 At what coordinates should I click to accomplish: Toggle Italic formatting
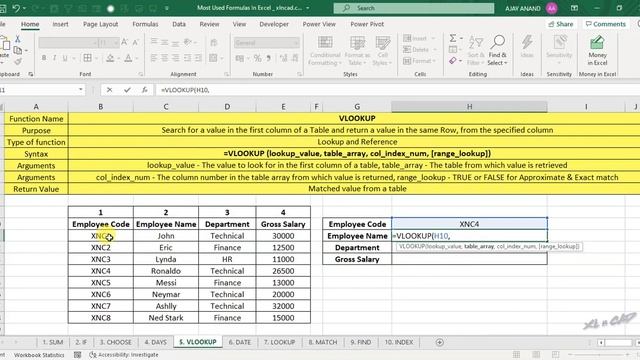[x=54, y=58]
